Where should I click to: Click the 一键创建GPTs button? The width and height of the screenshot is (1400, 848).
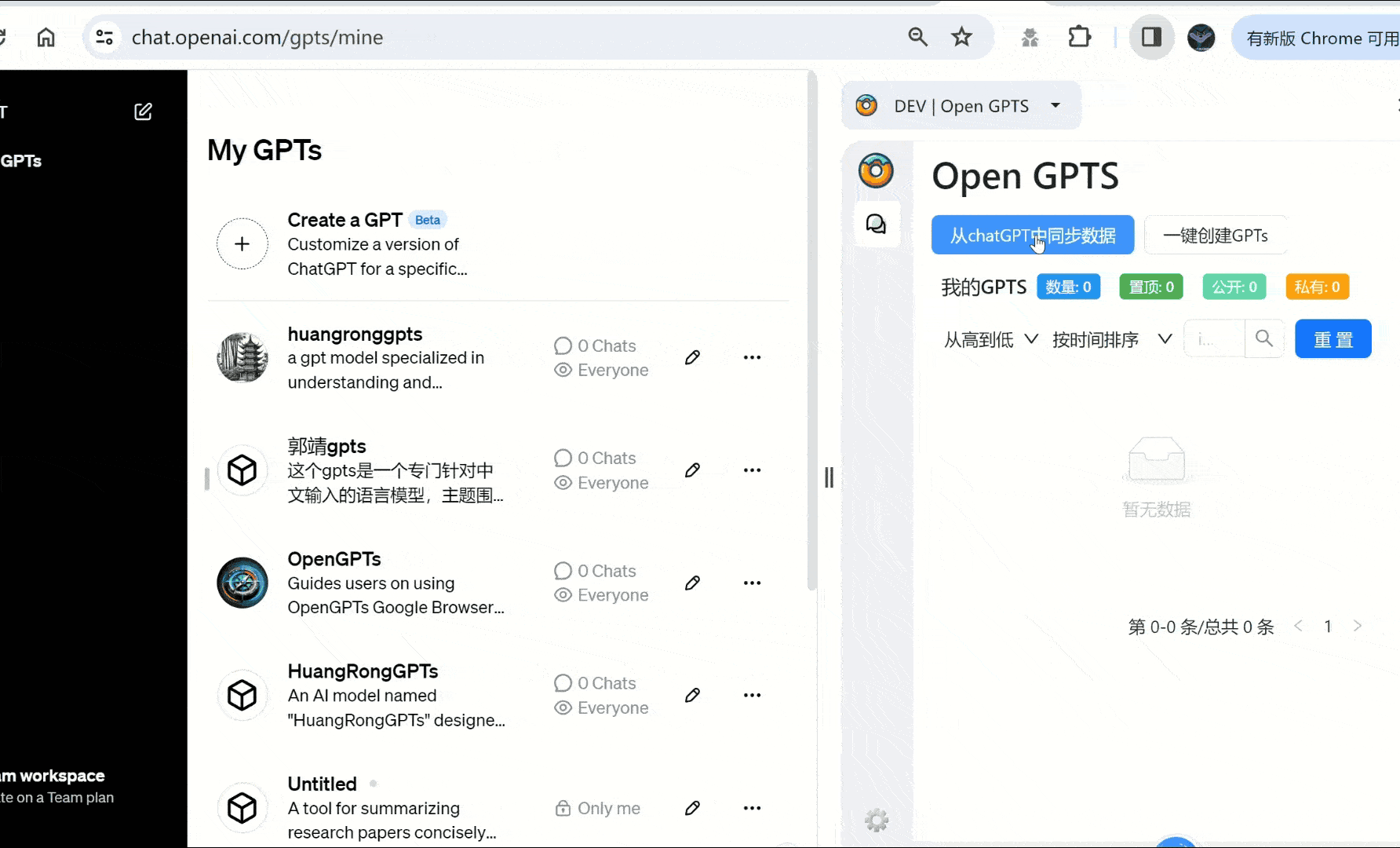[1215, 235]
